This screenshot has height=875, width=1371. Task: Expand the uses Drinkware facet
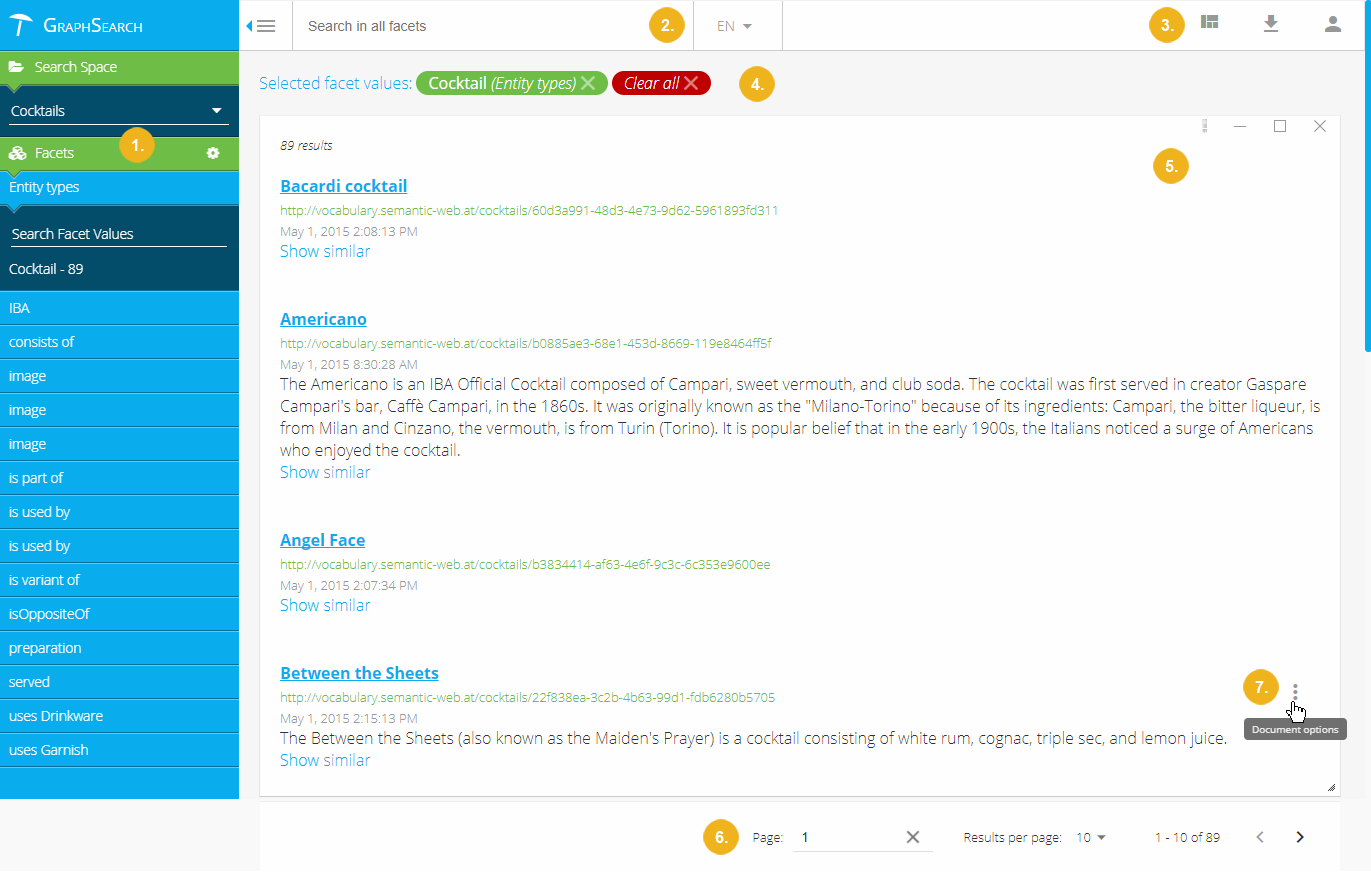pos(119,716)
